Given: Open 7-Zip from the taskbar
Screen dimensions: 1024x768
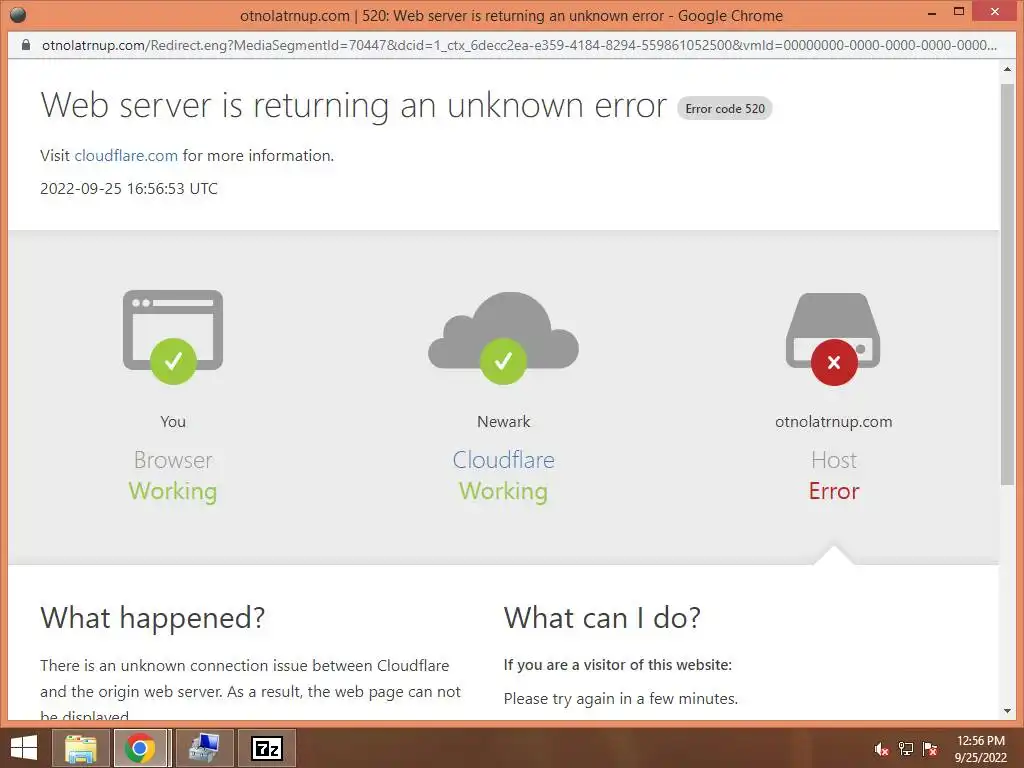Looking at the screenshot, I should tap(266, 748).
